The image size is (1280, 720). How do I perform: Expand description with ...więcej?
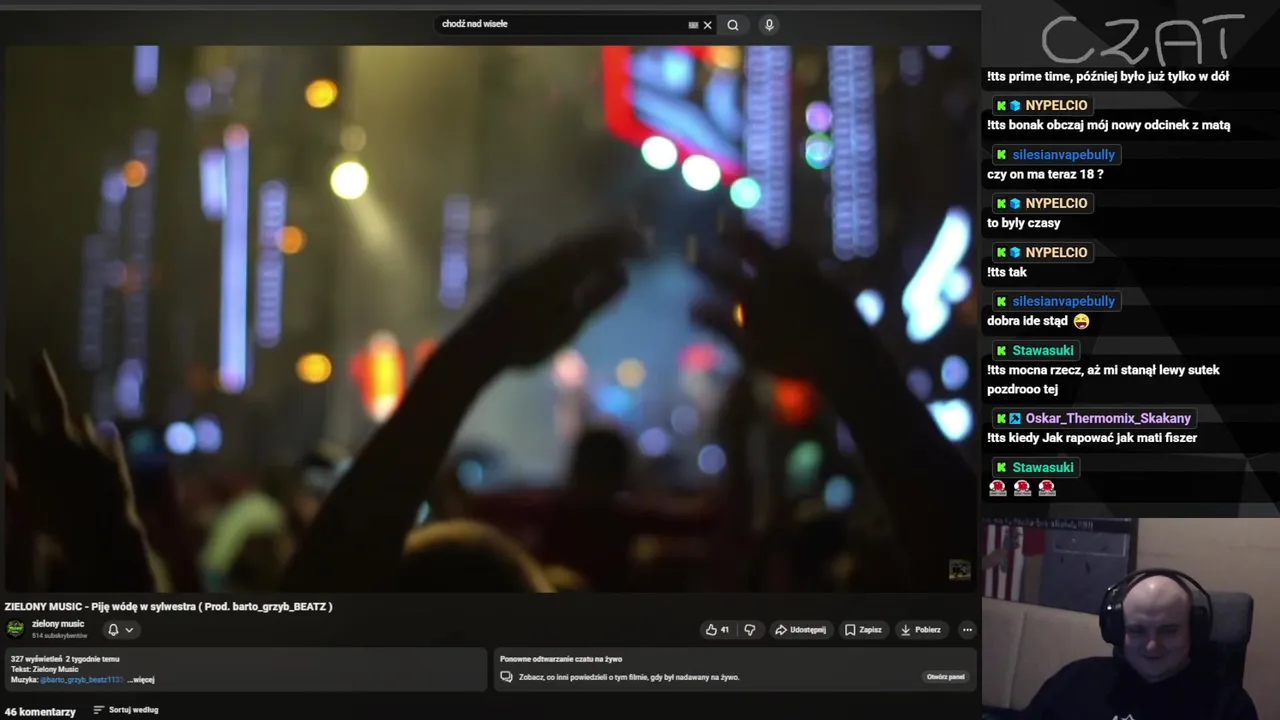(x=141, y=680)
